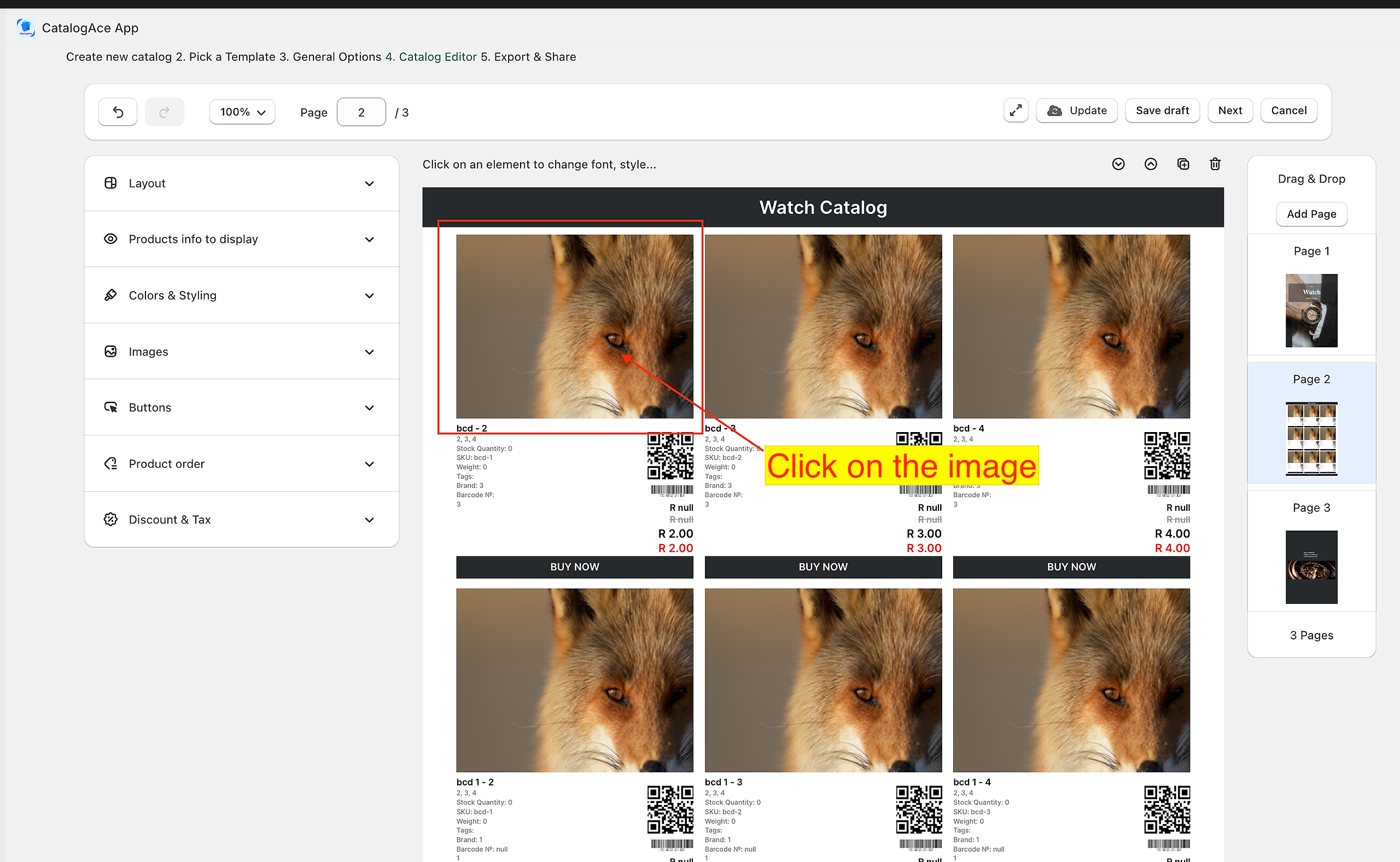Click the undo arrow button
Viewport: 1400px width, 862px height.
click(118, 112)
